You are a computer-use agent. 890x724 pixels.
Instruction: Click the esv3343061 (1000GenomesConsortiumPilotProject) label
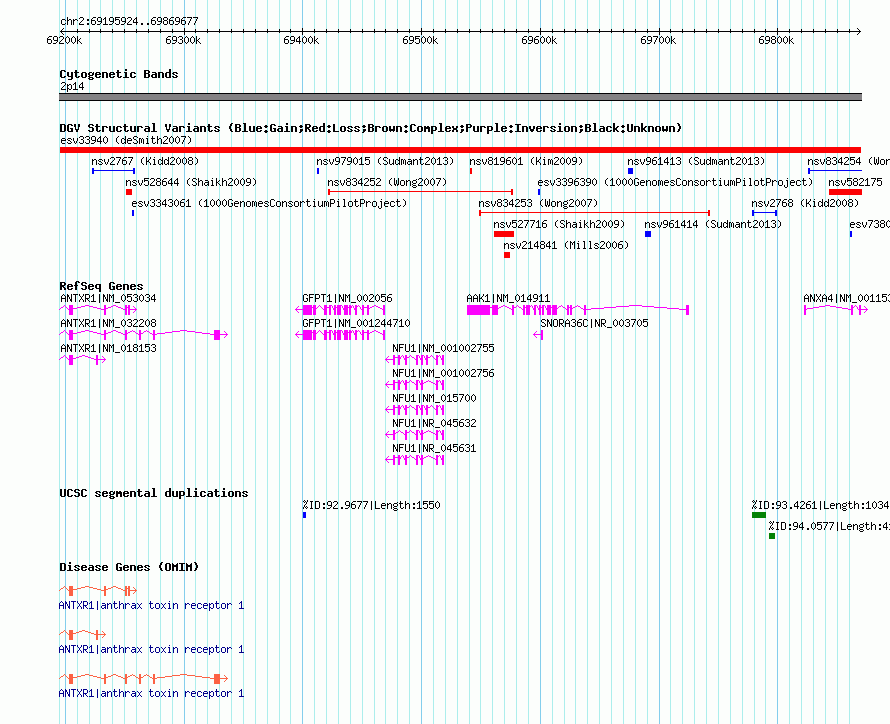point(270,203)
